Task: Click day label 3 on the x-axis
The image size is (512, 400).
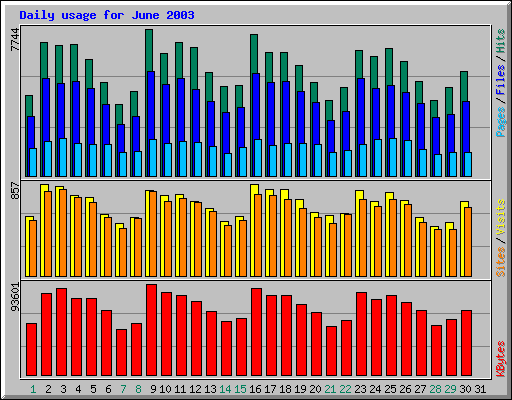Action: pyautogui.click(x=63, y=389)
